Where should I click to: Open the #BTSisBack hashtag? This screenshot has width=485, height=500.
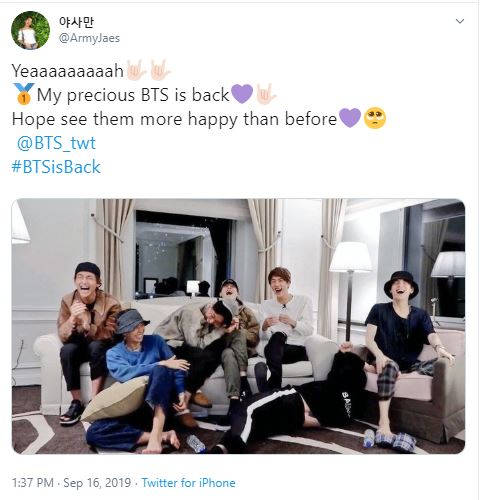56,167
